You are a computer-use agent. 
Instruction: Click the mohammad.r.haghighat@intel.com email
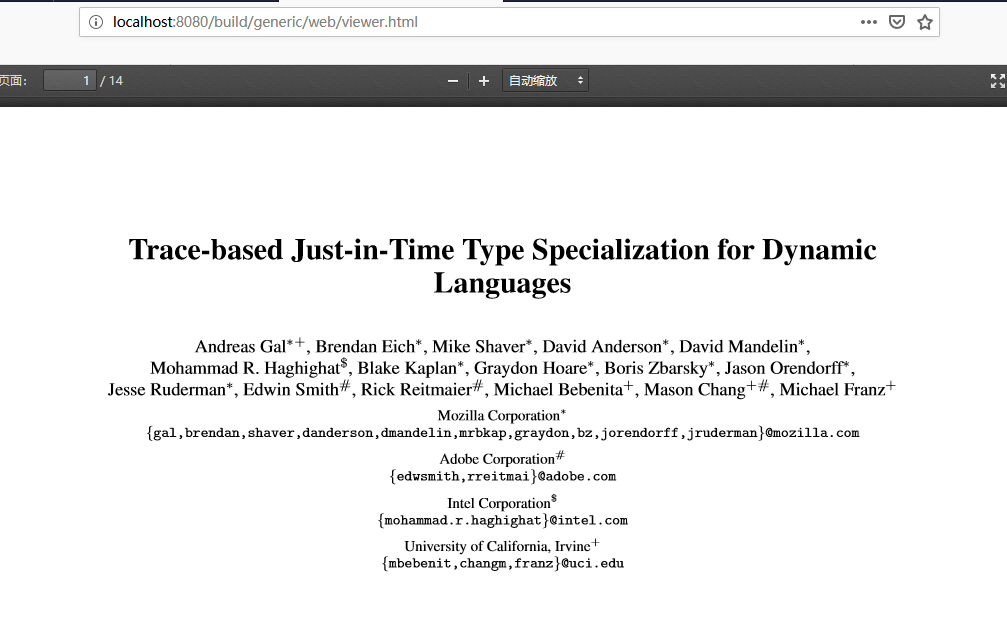[x=503, y=521]
